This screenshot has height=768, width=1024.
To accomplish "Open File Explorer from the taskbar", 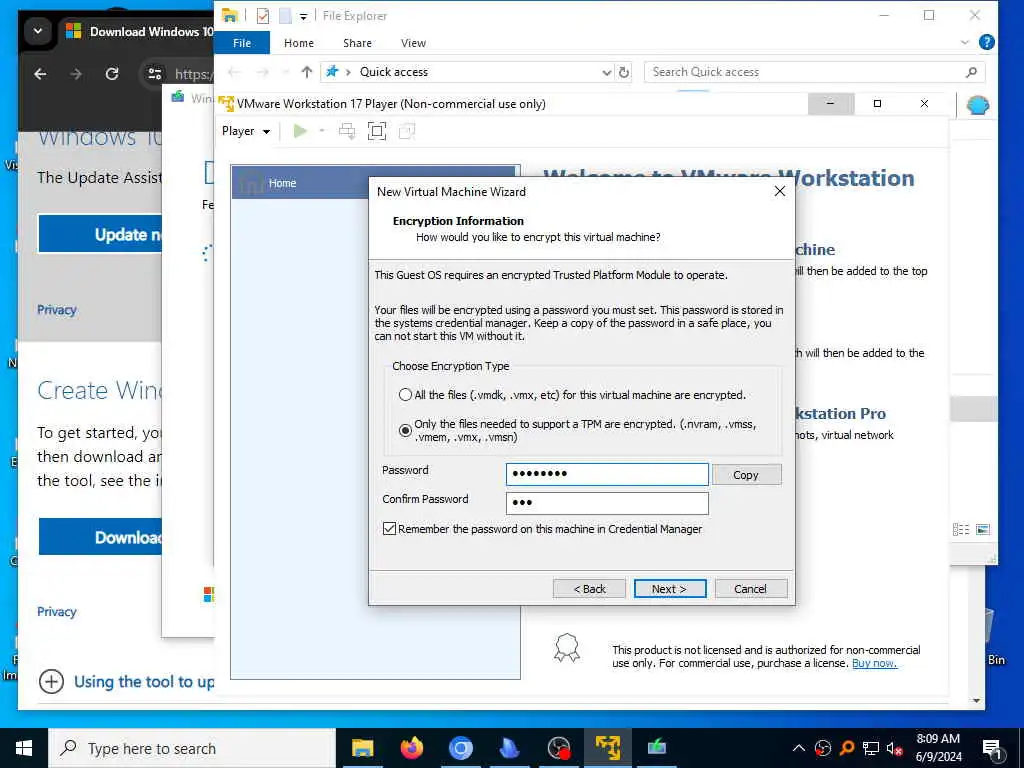I will click(x=362, y=748).
